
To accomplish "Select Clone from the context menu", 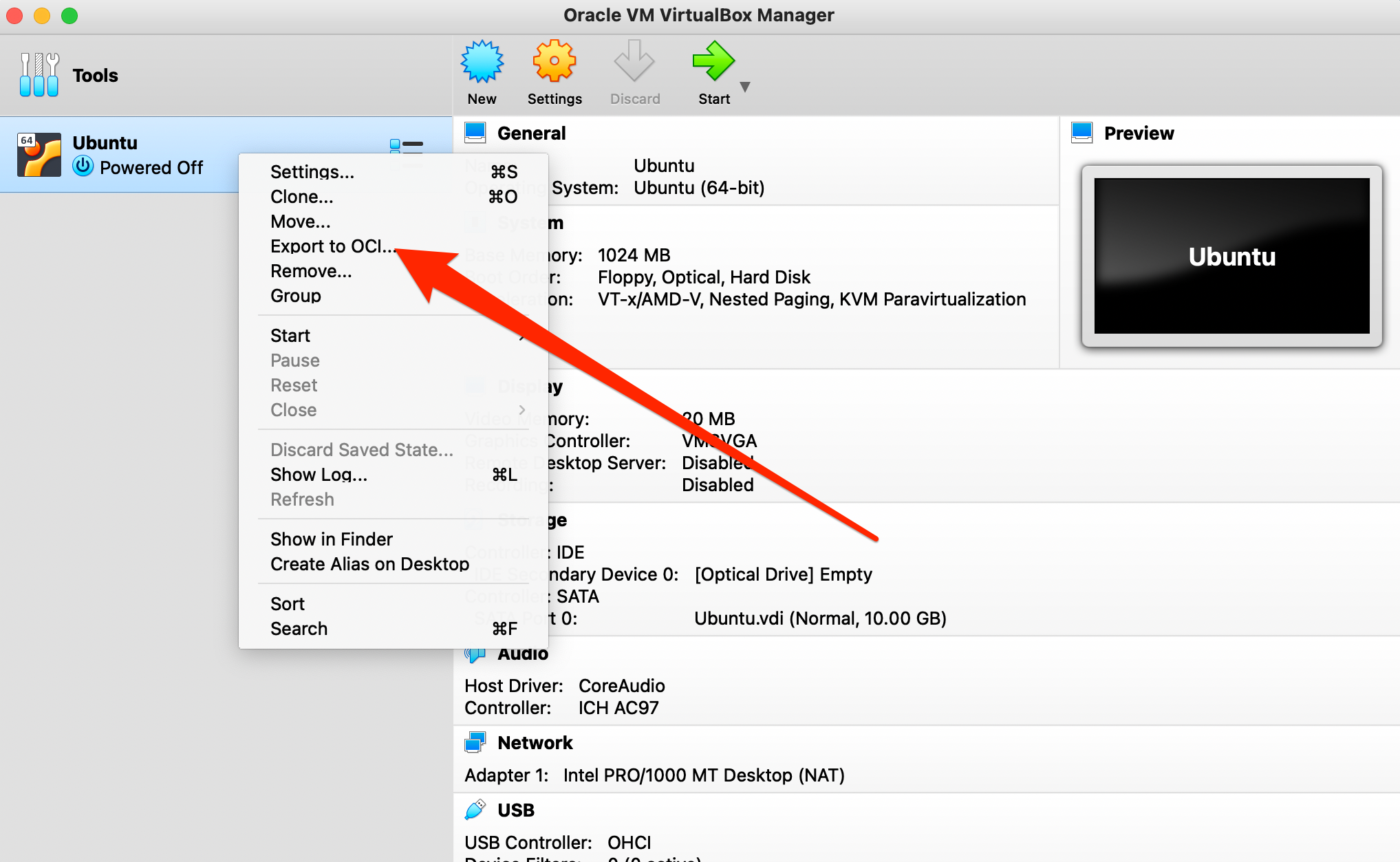I will 301,197.
